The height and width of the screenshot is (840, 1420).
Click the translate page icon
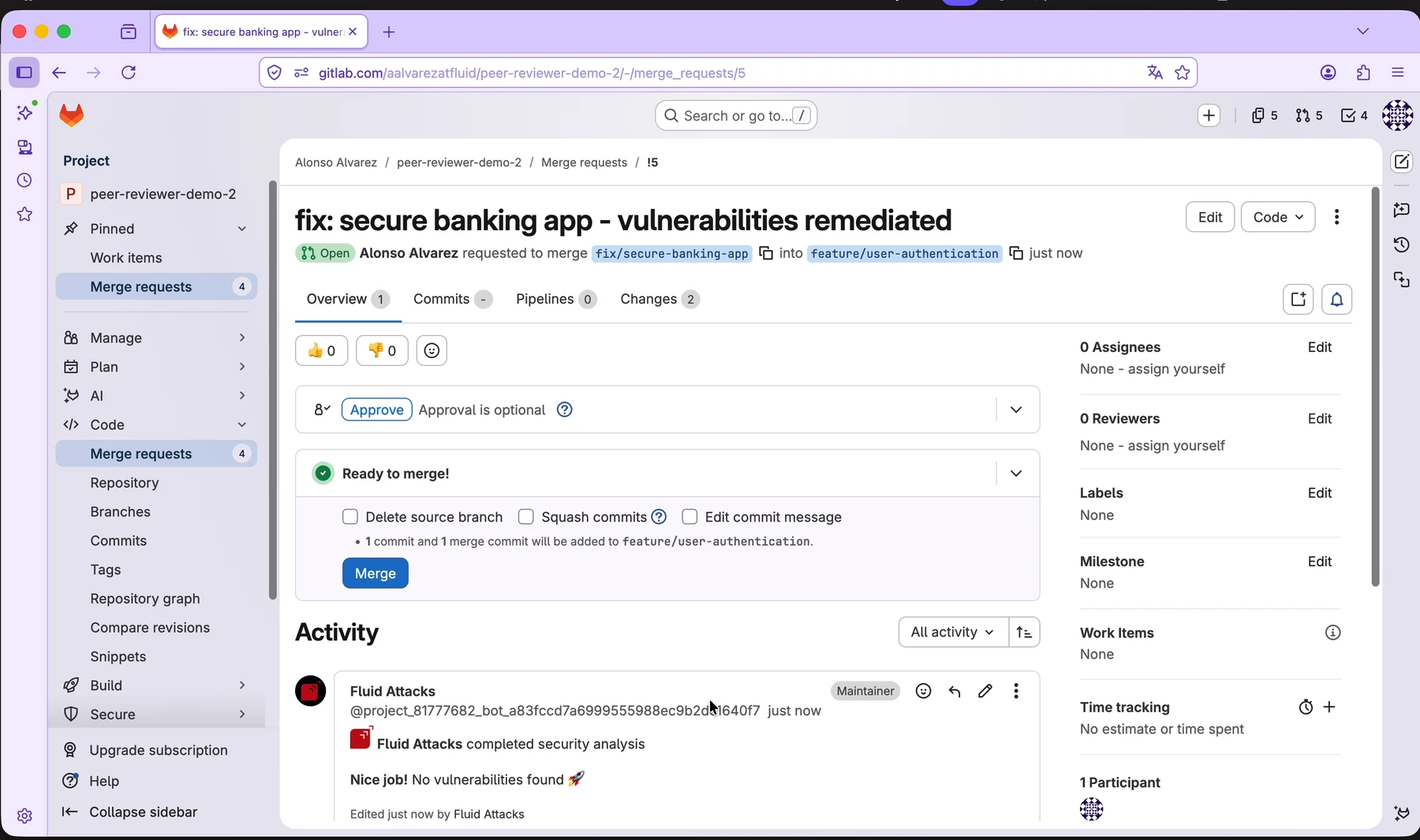coord(1155,73)
